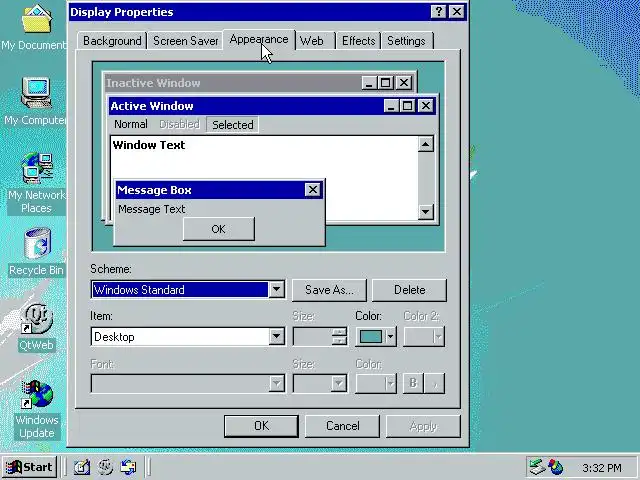Click the Active Window title bar preview
This screenshot has height=480, width=640.
click(247, 106)
